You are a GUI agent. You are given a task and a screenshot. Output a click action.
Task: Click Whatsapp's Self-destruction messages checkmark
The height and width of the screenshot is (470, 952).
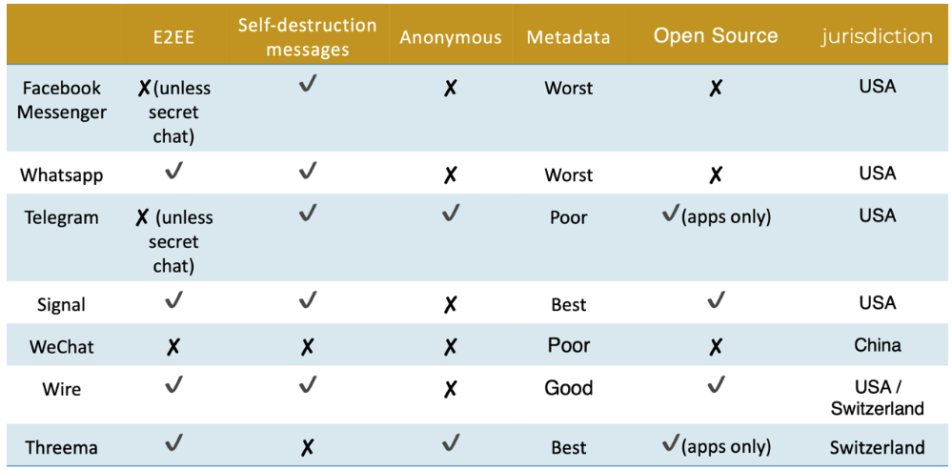308,172
